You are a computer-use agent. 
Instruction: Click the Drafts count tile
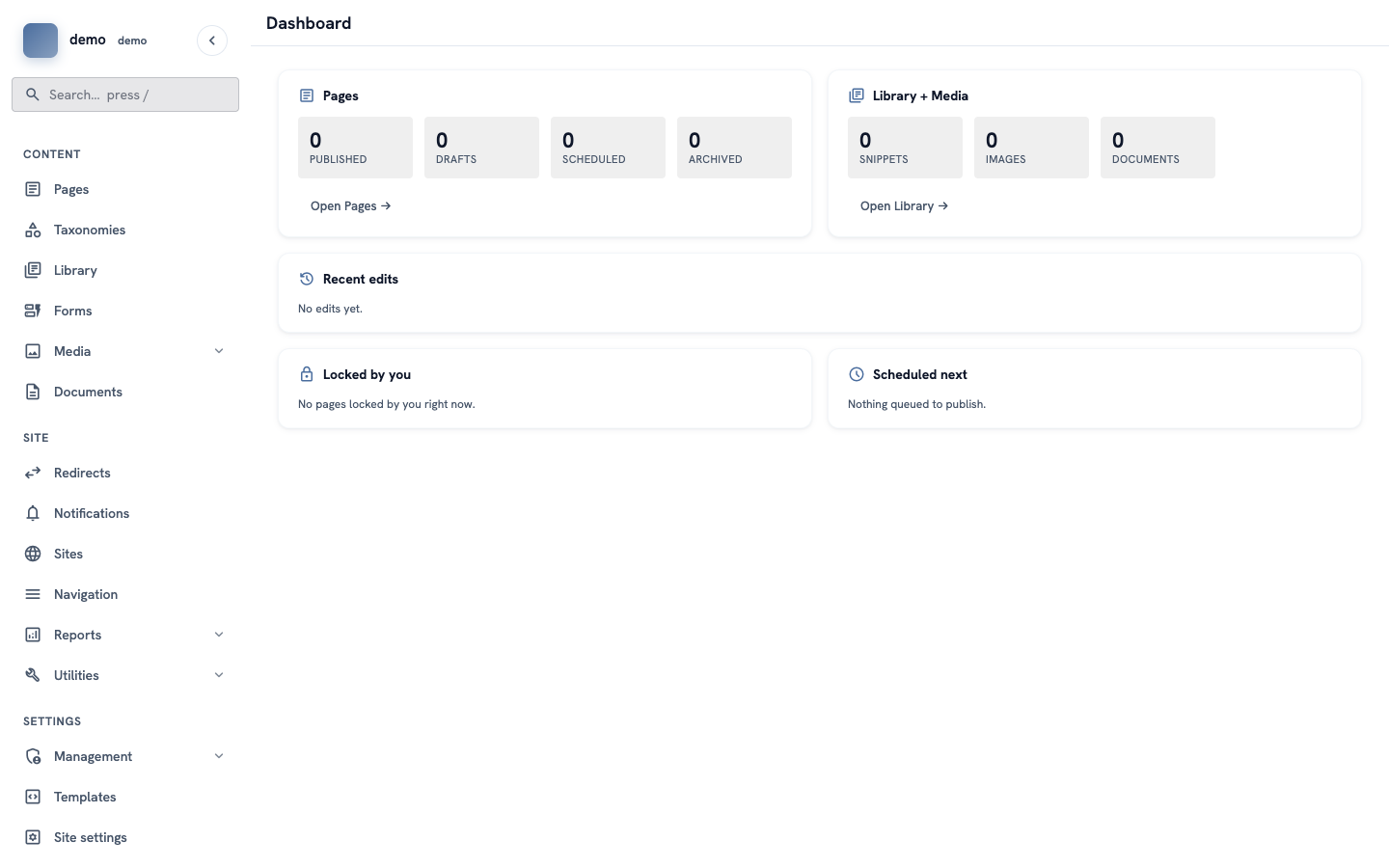pos(481,148)
